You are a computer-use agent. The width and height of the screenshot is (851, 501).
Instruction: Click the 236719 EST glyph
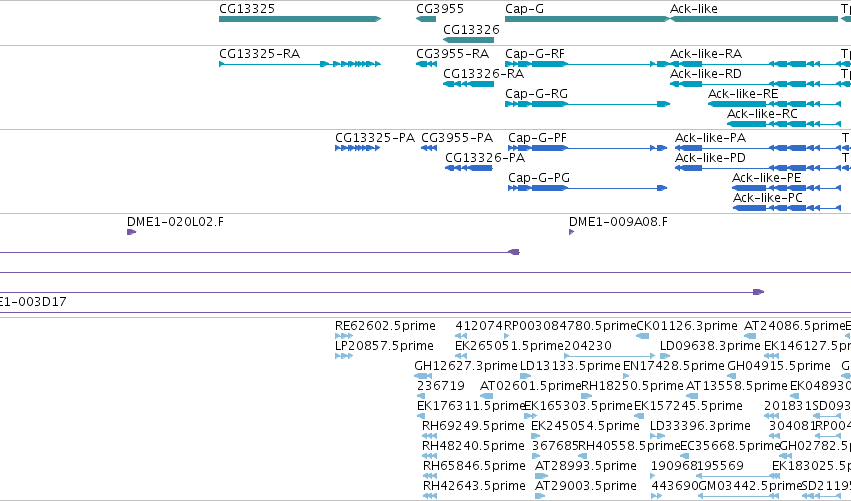(421, 396)
